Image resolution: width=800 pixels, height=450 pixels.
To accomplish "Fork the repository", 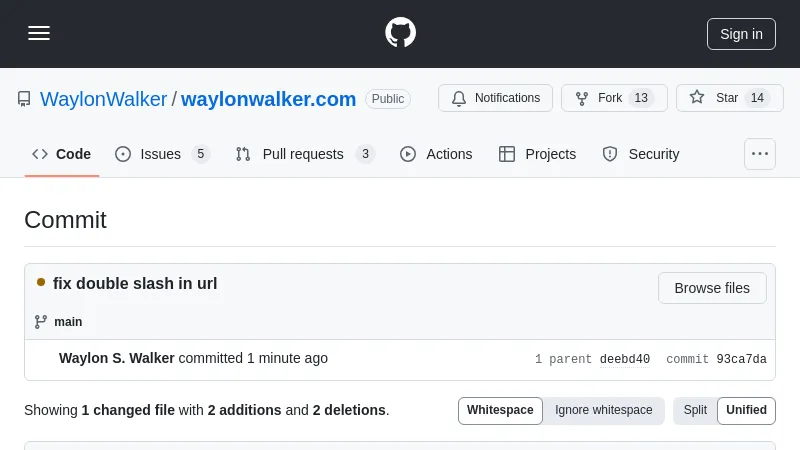I will 613,98.
